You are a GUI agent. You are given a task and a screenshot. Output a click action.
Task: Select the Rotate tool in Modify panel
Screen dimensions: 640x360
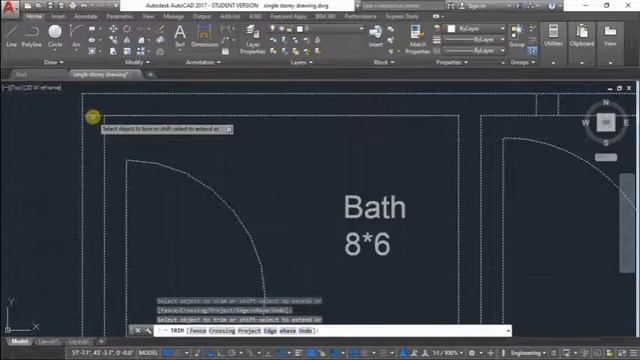point(127,29)
